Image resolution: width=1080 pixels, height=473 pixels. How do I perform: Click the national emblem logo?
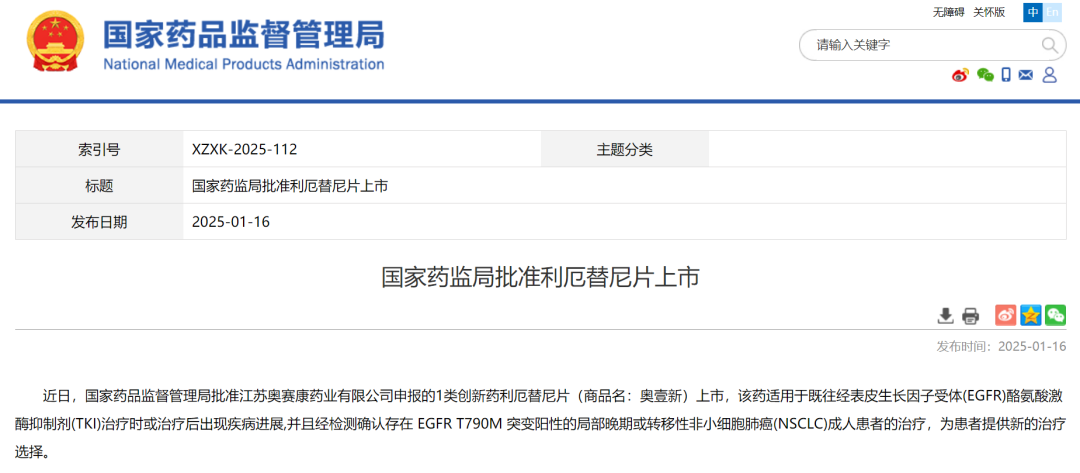coord(57,42)
